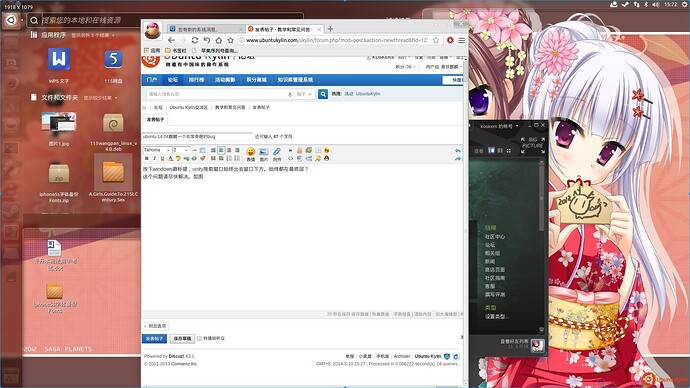Click the forum search magnifier button
Viewport: 690px width, 388px height.
point(323,94)
